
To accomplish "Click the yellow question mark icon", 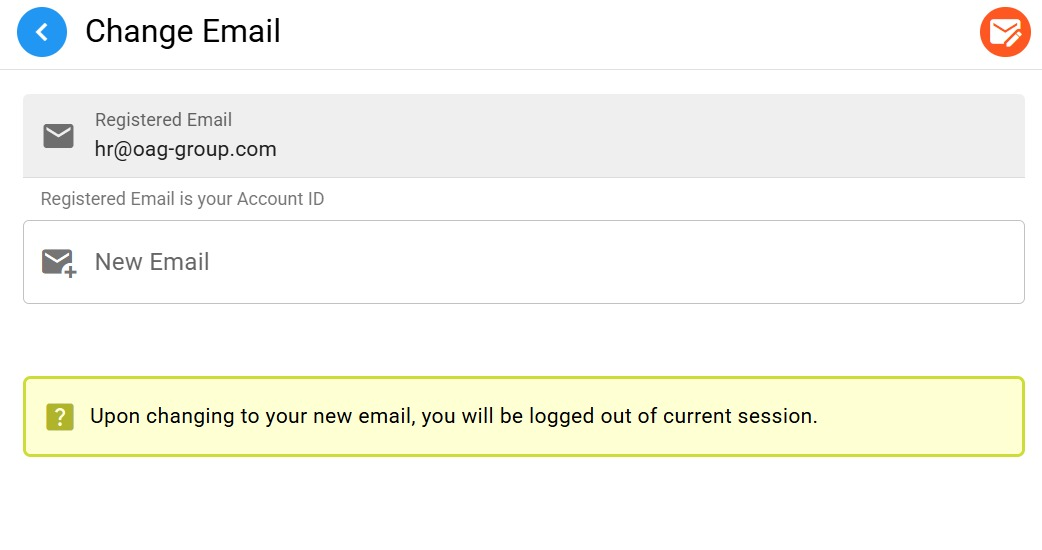I will point(60,417).
